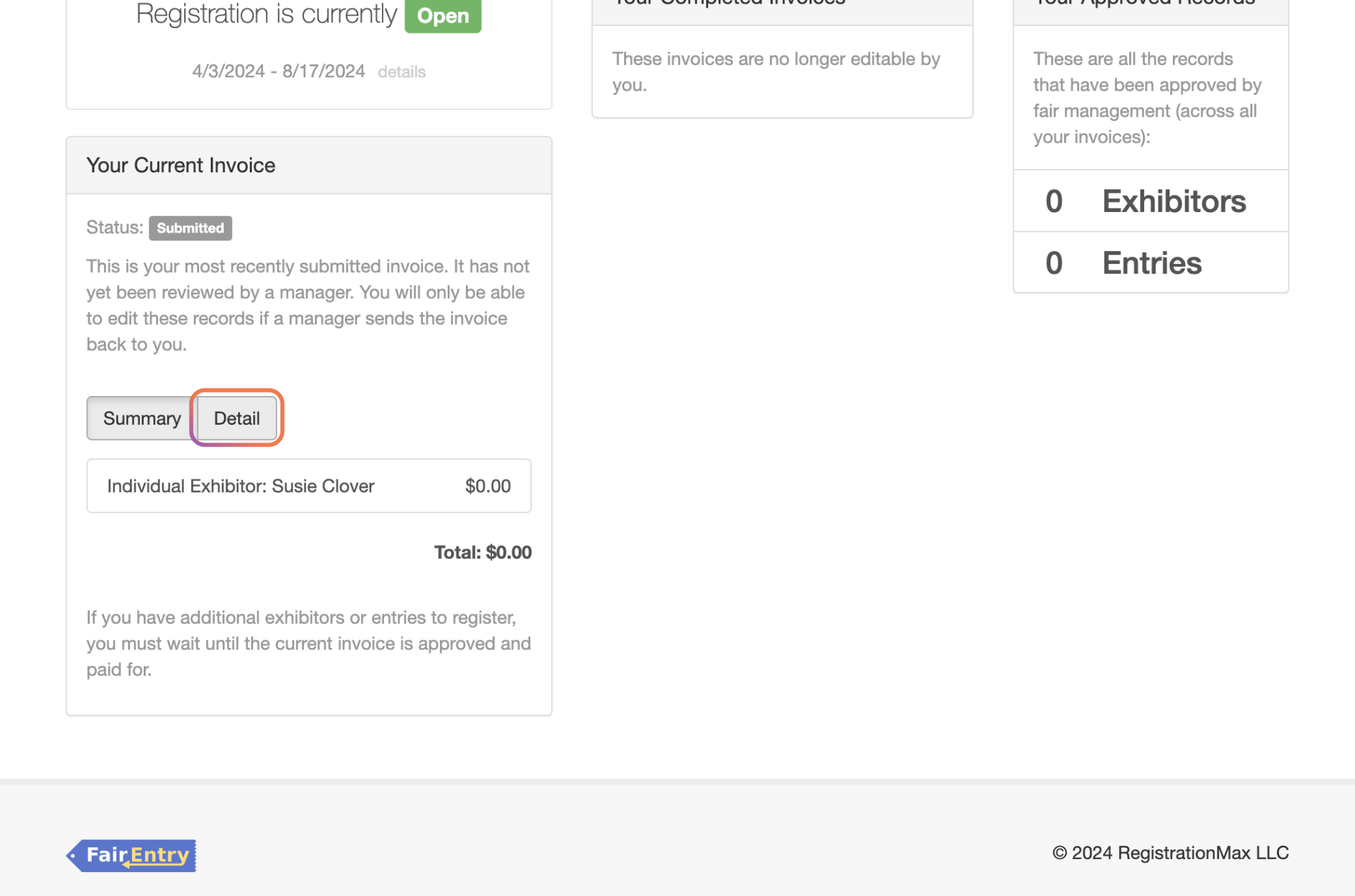Click the green Open status badge
1355x896 pixels.
tap(443, 15)
